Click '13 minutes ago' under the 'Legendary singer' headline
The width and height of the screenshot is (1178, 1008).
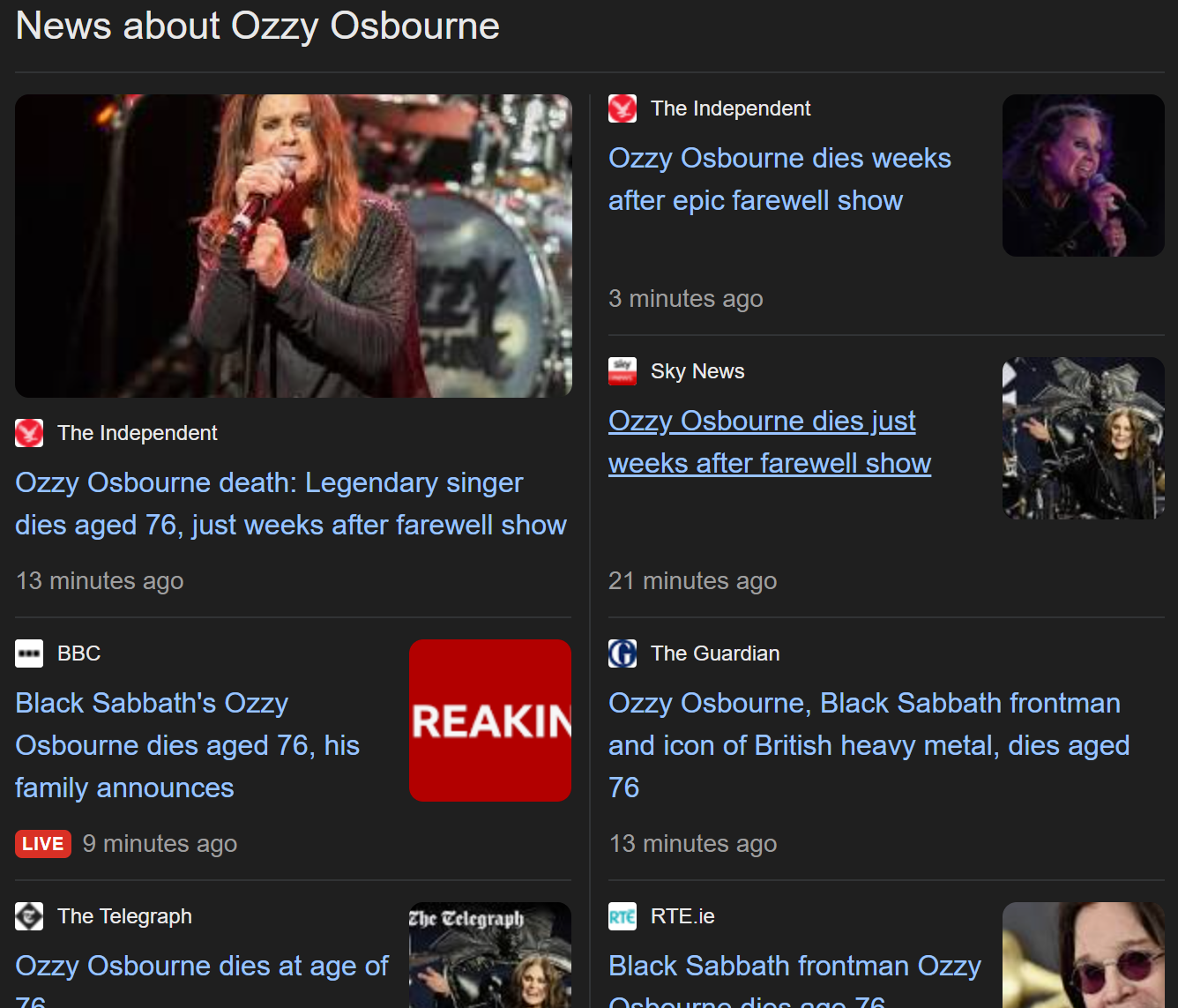point(100,581)
